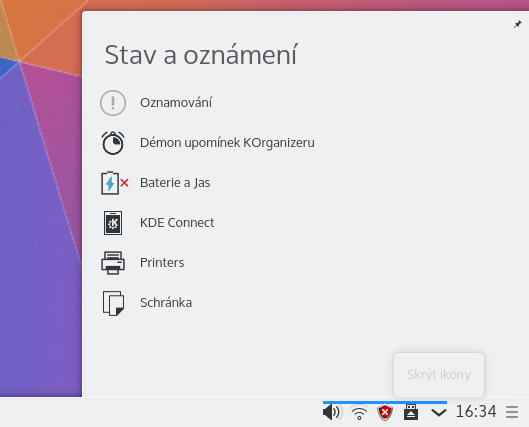Screen dimensions: 529x427
Task: Click the Printers text label
Action: point(162,263)
